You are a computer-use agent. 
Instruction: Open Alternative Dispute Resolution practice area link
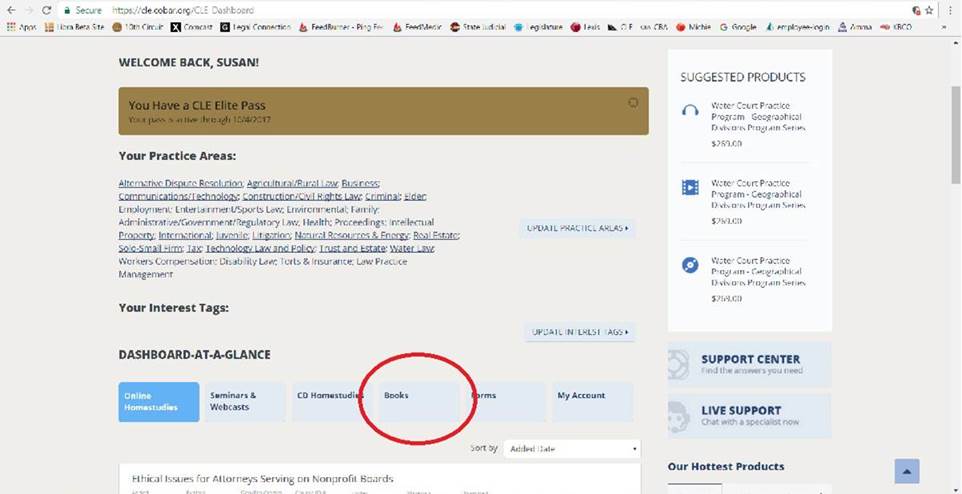(x=181, y=183)
